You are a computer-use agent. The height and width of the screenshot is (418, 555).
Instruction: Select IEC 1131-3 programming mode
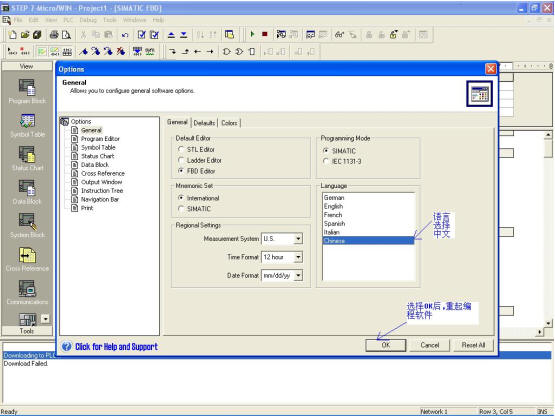[326, 161]
